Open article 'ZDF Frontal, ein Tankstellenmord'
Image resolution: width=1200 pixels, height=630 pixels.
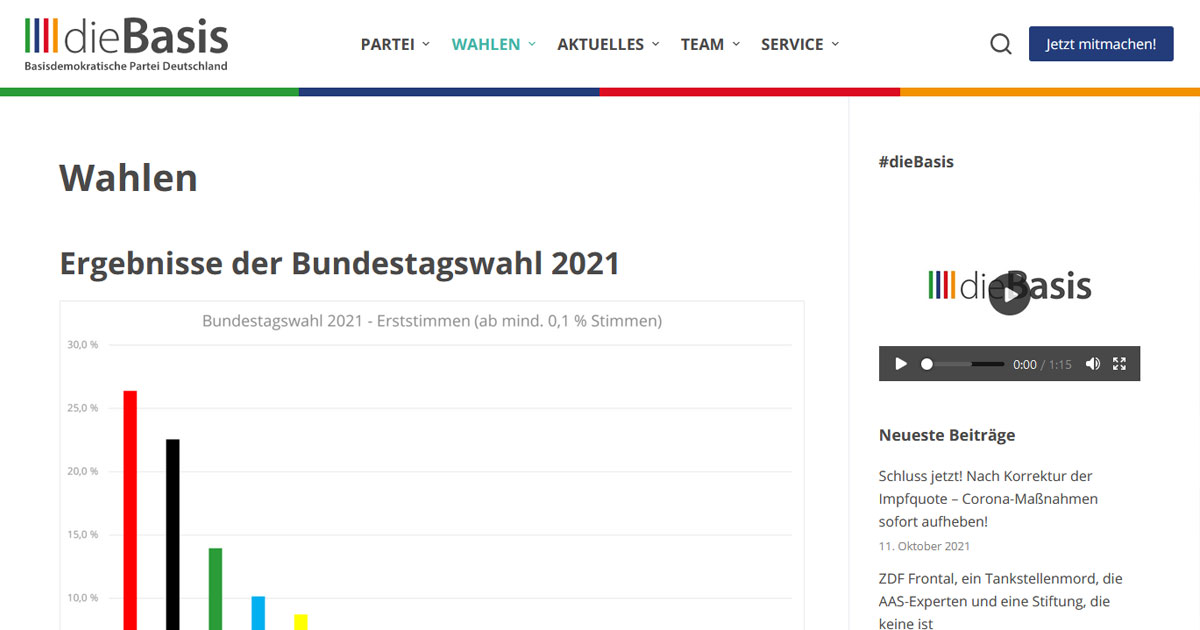tap(1000, 600)
